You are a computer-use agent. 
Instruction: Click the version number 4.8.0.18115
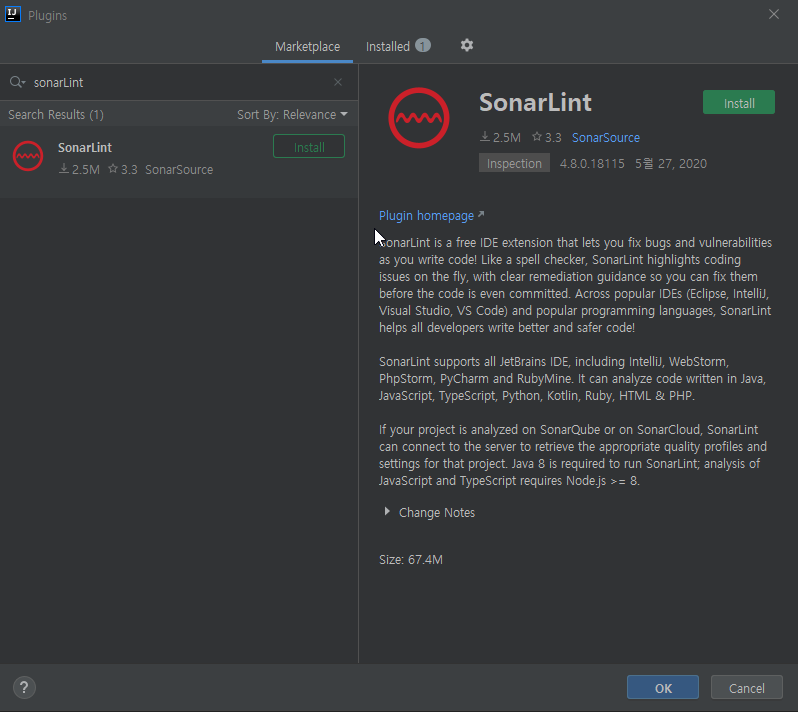point(592,164)
